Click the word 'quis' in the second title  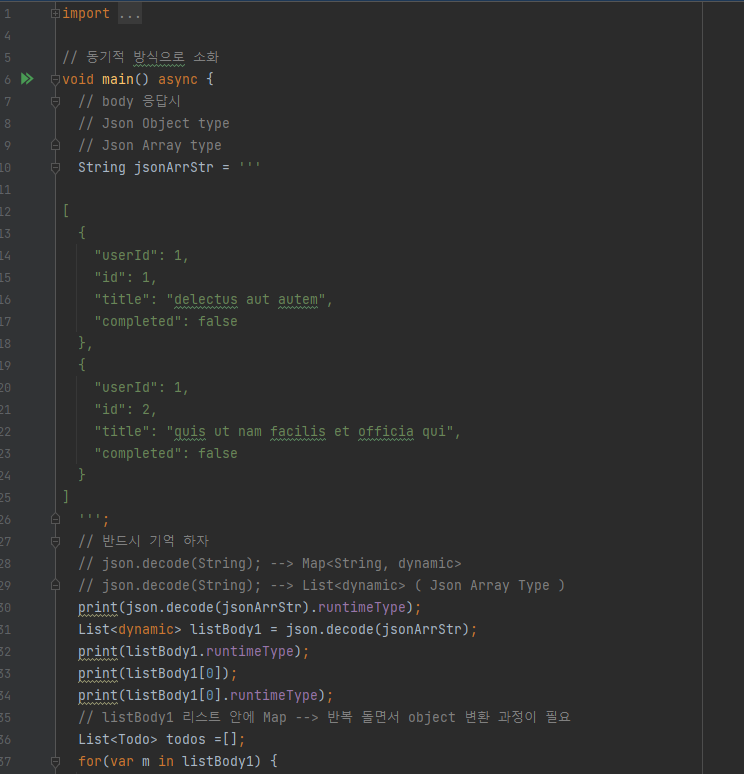190,431
